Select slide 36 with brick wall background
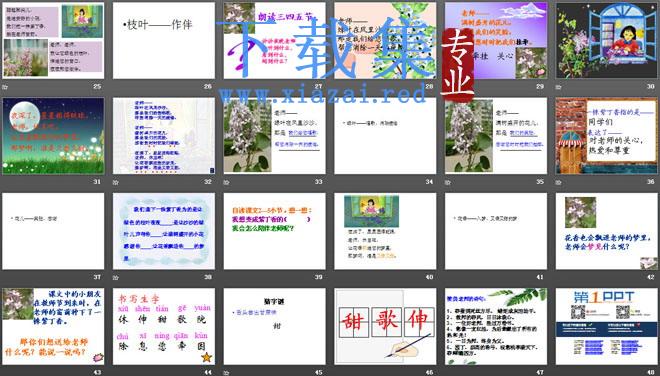Viewport: 660px width, 376px height. coord(607,136)
